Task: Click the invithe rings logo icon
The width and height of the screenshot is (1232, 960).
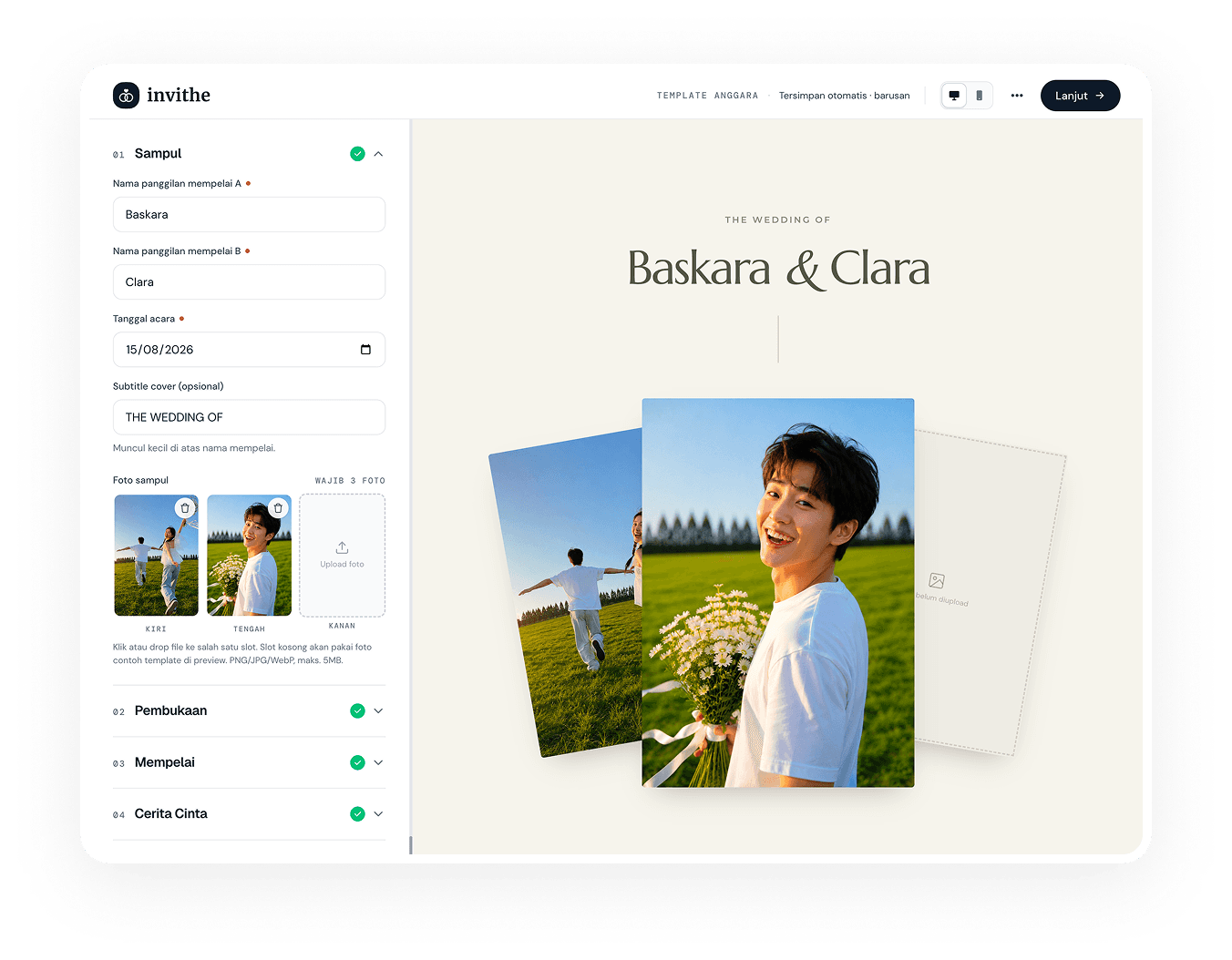Action: pyautogui.click(x=126, y=96)
